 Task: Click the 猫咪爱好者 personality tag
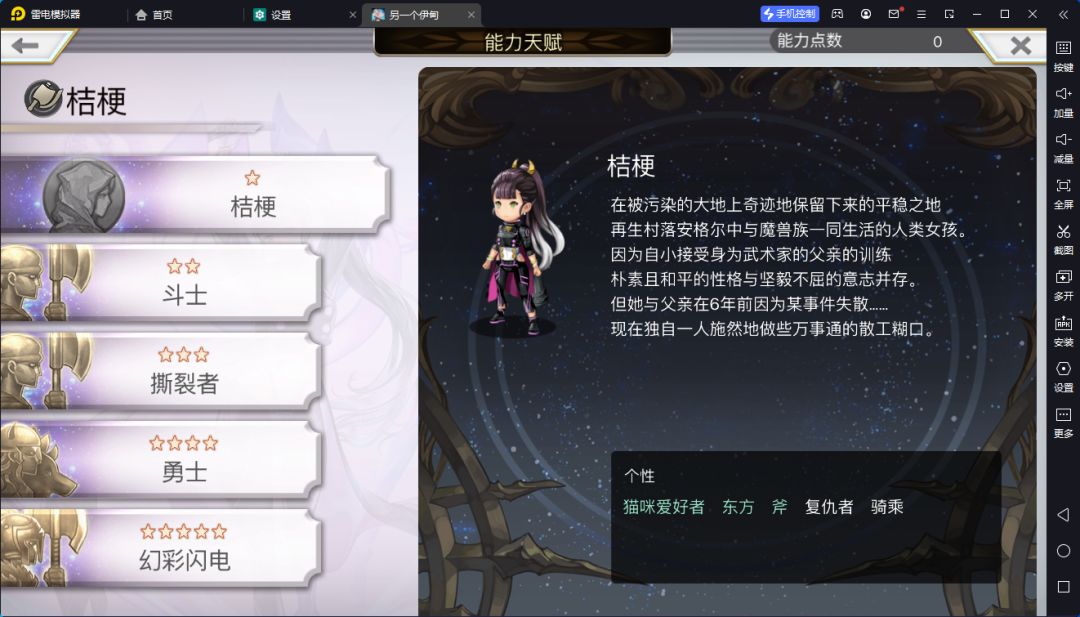[663, 507]
